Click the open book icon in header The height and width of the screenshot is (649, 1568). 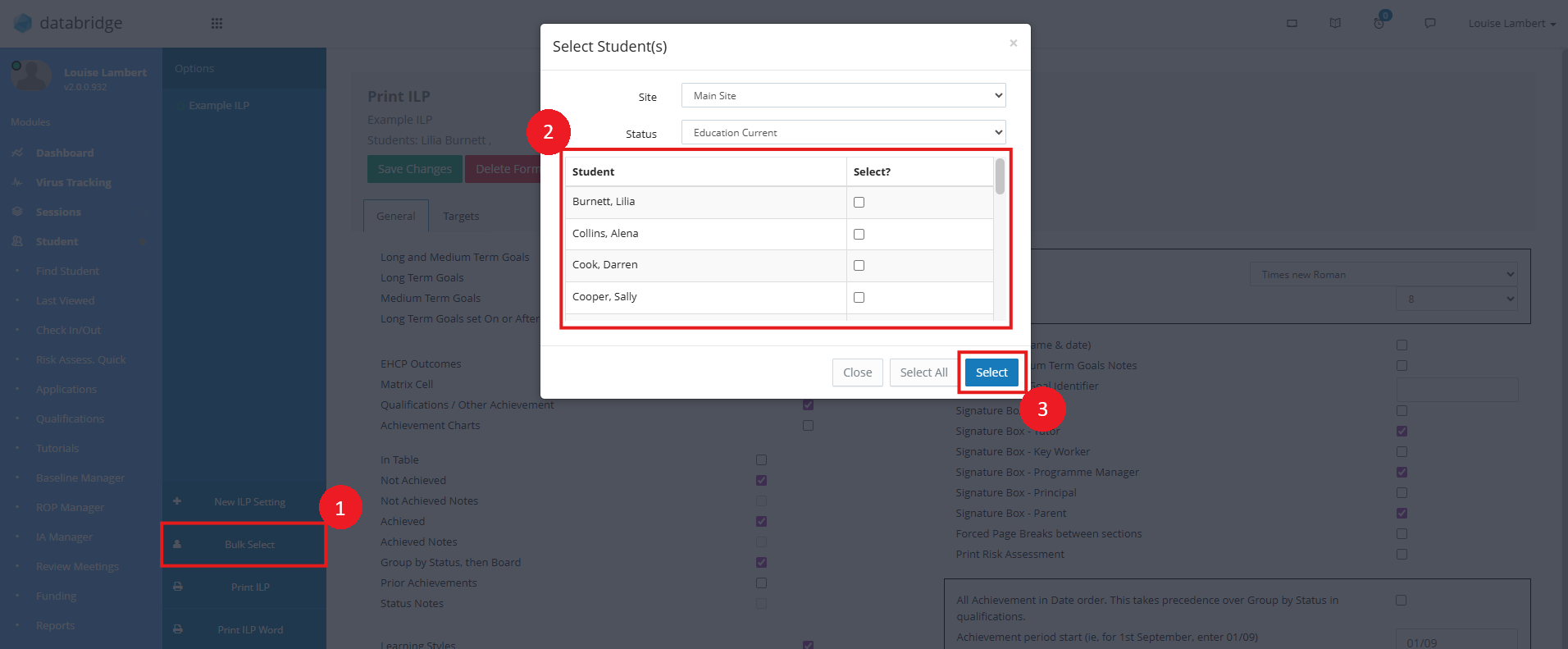point(1335,23)
